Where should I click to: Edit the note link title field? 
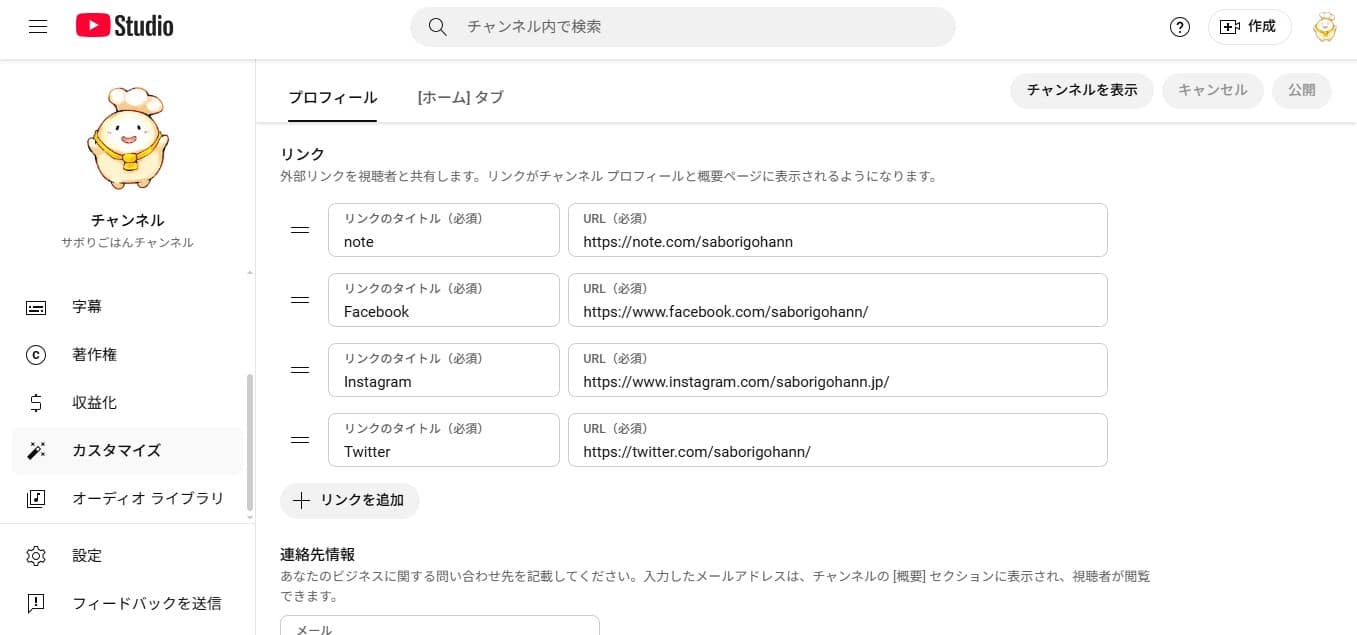point(444,230)
